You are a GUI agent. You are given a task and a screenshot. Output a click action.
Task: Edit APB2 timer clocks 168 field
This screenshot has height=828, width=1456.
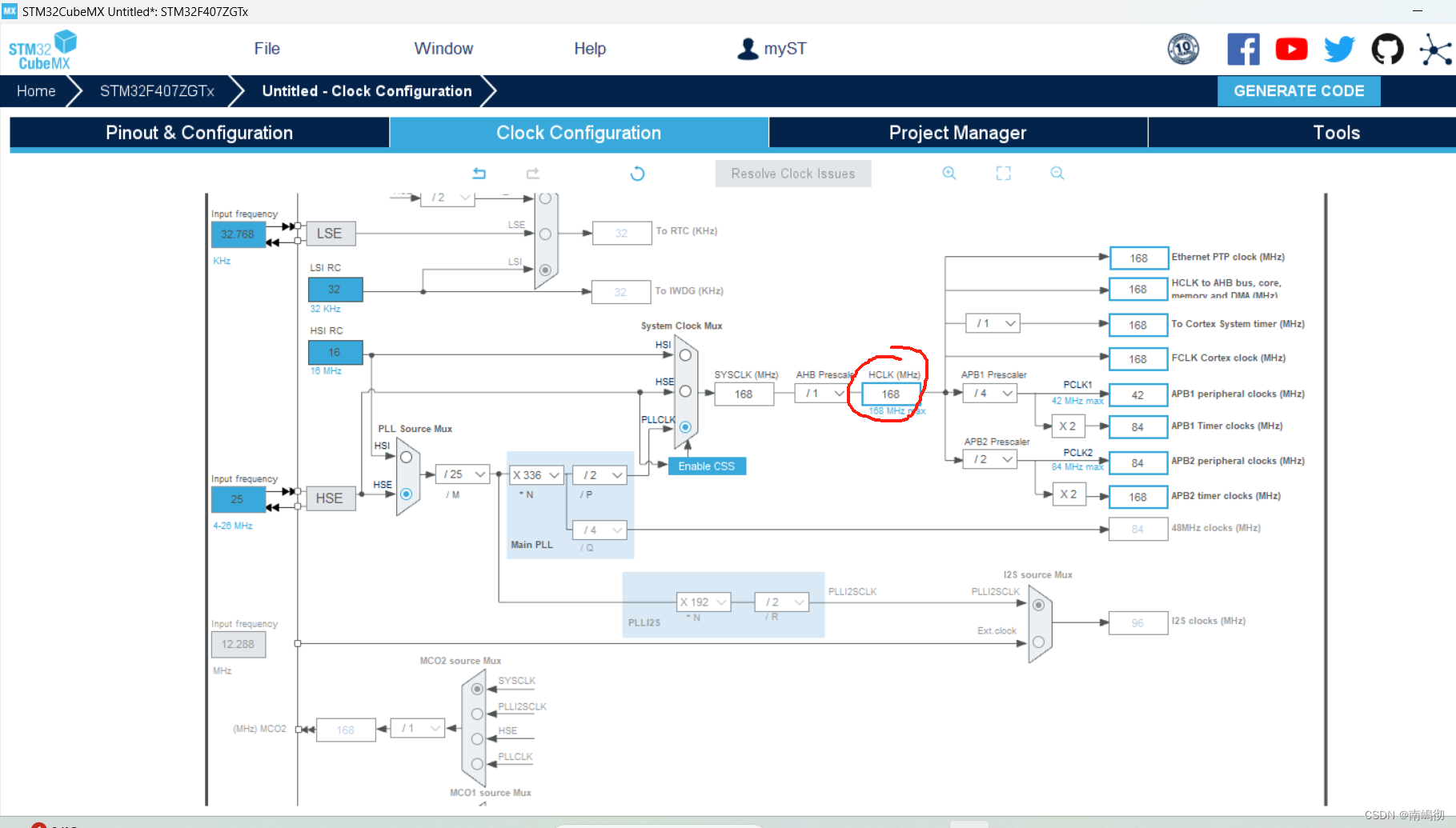click(1137, 497)
